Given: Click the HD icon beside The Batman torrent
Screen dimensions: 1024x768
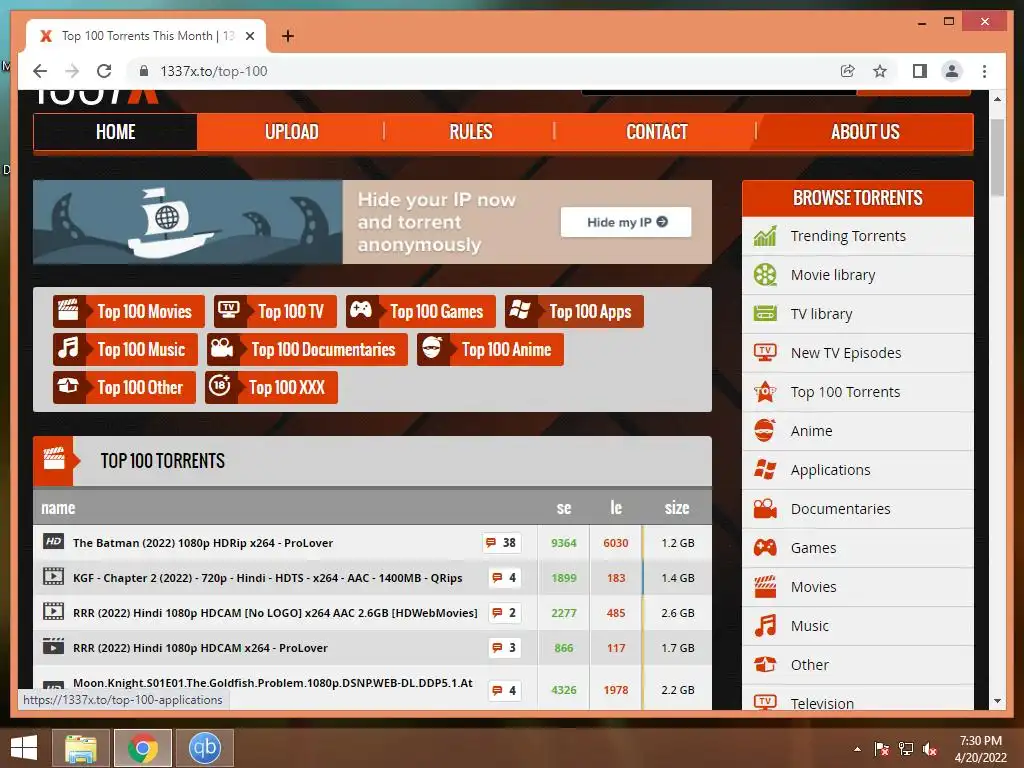Looking at the screenshot, I should click(x=53, y=541).
